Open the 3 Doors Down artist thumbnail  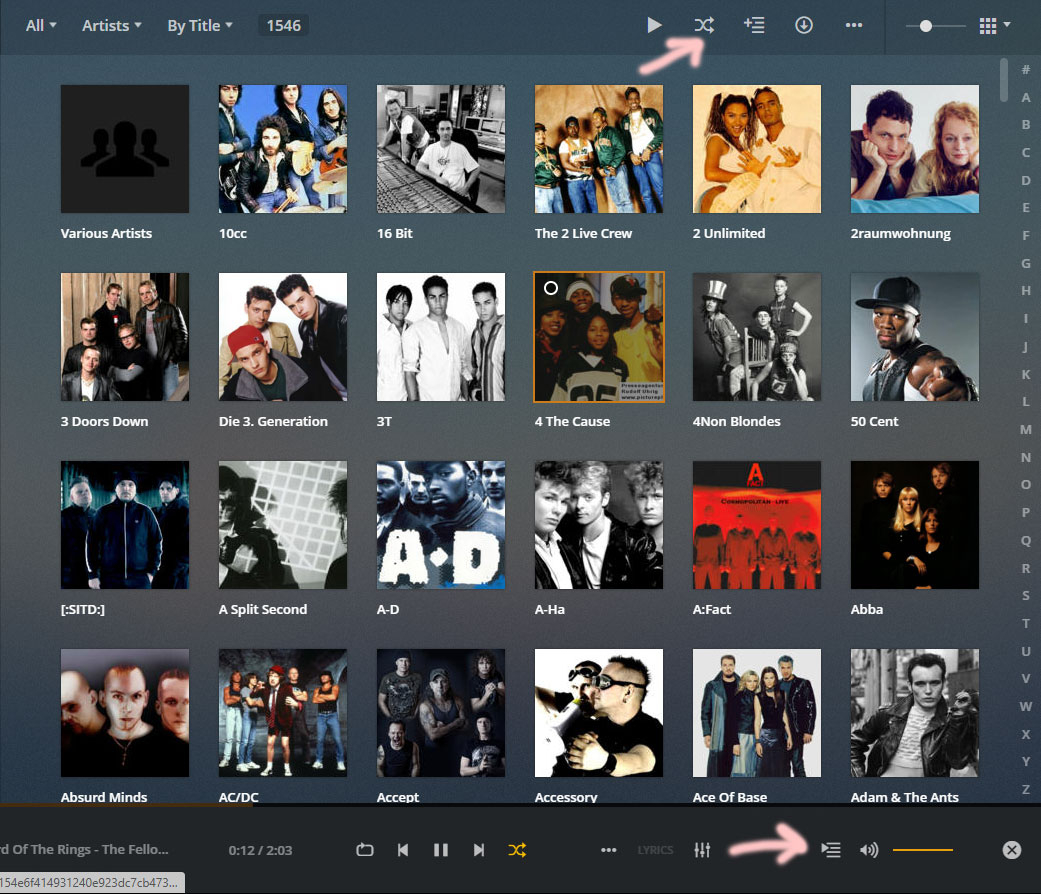(125, 336)
